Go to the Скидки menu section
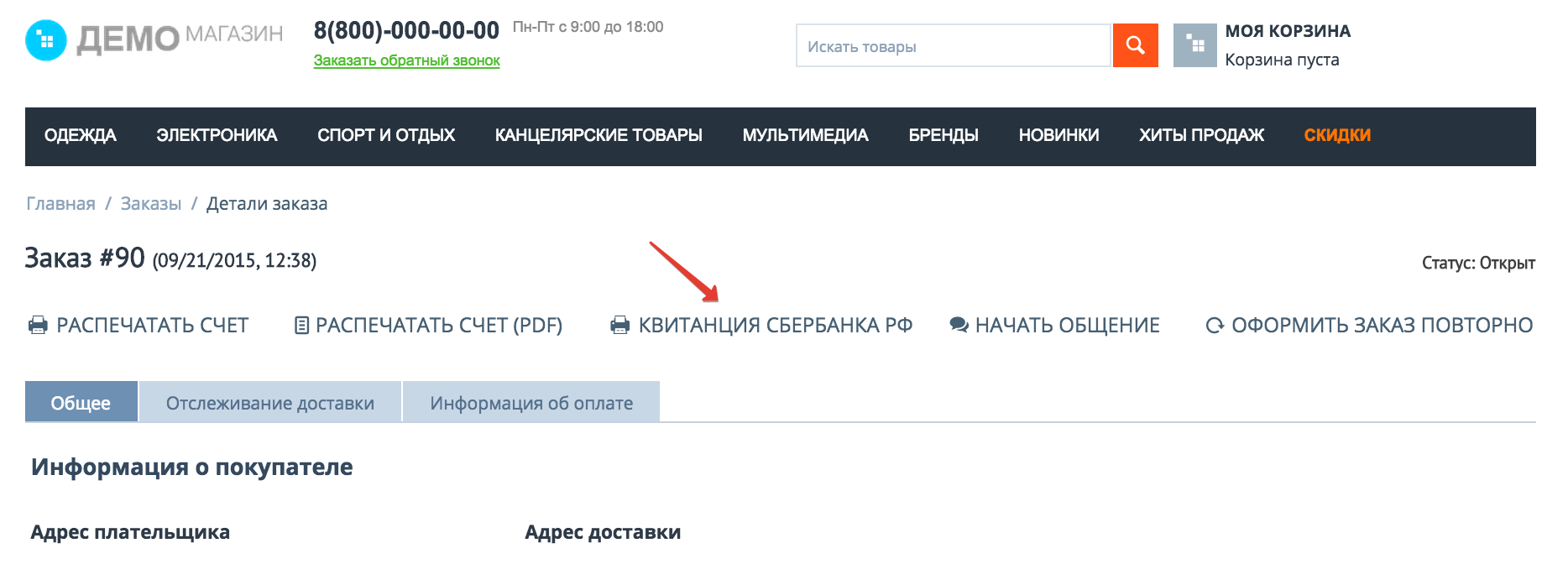Screen dimensions: 1568x564 click(1336, 136)
